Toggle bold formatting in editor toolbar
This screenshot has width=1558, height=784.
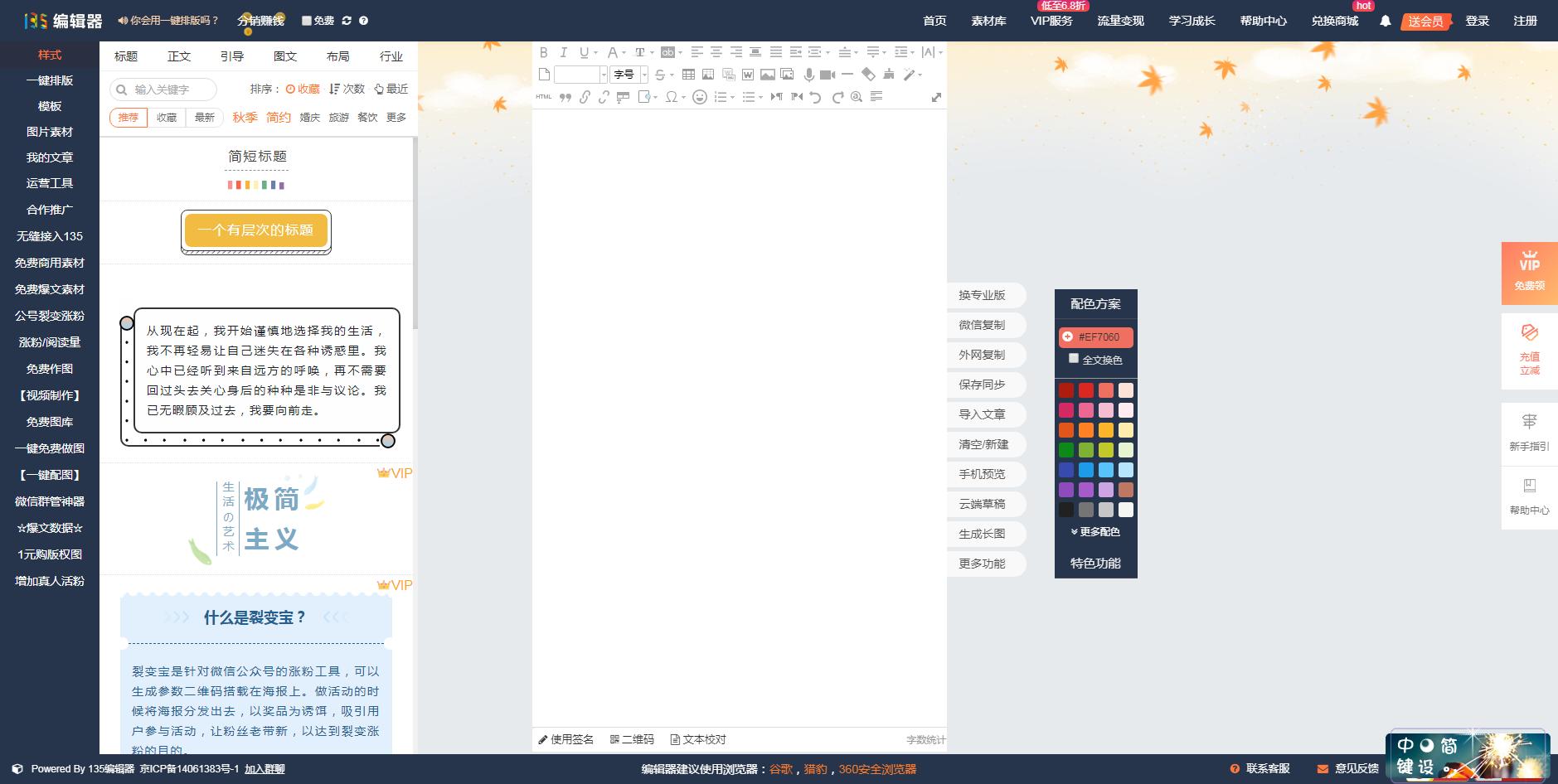point(544,52)
